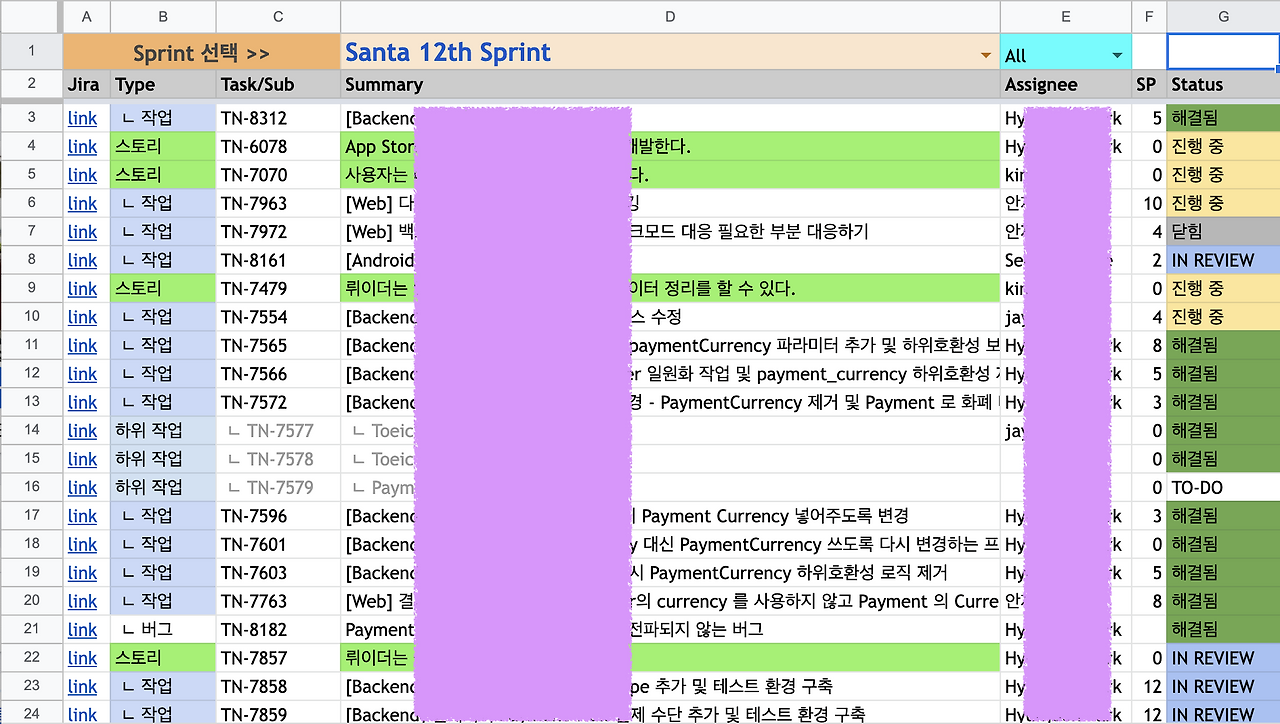Open the Jira link for TN-8161
The height and width of the screenshot is (724, 1280).
(82, 261)
